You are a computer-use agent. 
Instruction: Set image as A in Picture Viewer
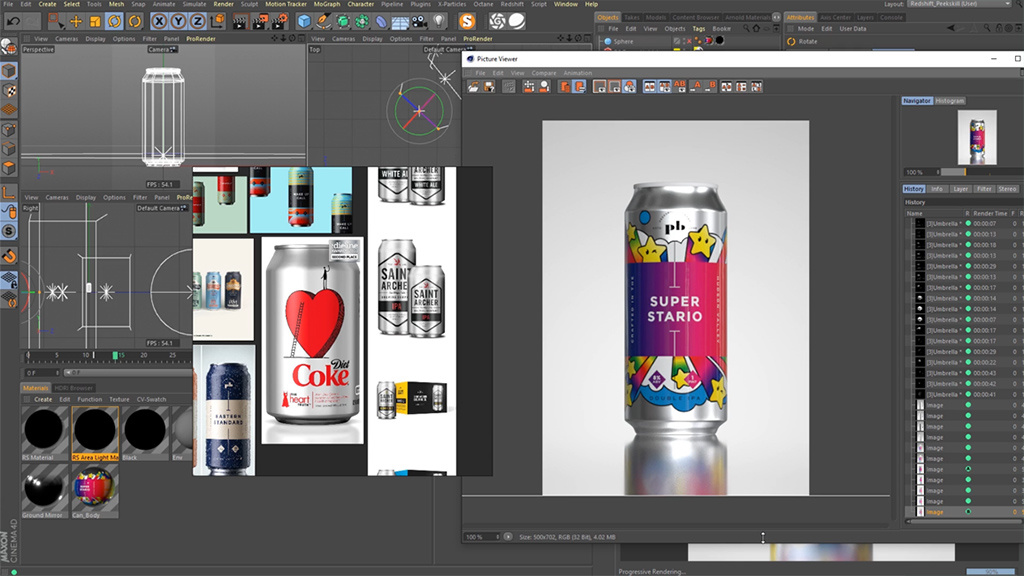[x=696, y=86]
